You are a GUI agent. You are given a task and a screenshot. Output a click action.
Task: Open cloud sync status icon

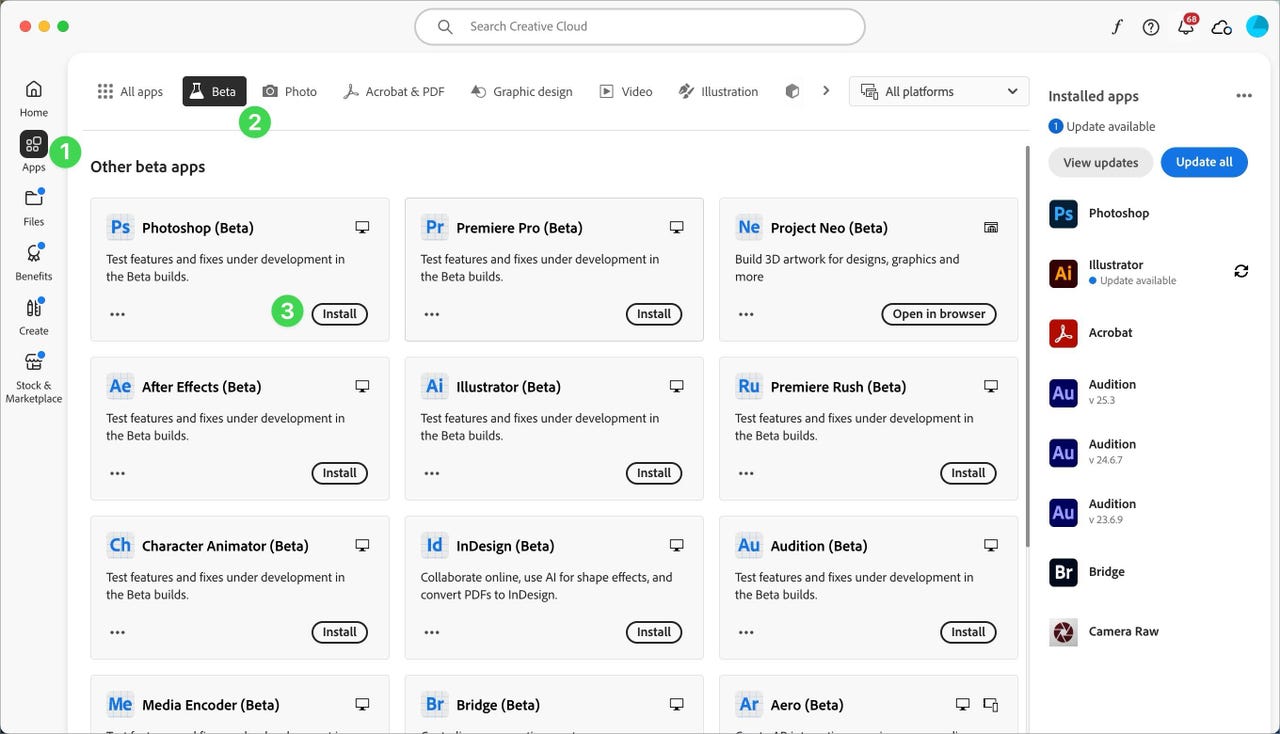coord(1221,27)
